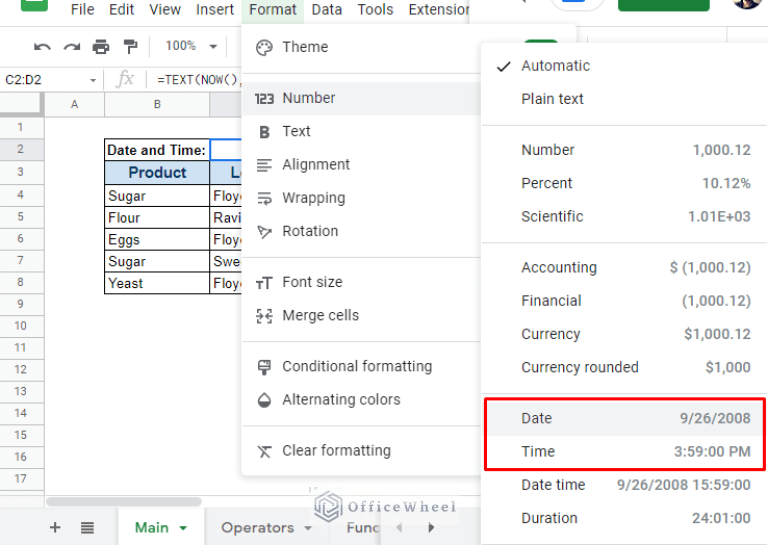Image resolution: width=768 pixels, height=545 pixels.
Task: Click the Alignment lines icon
Action: (x=264, y=165)
